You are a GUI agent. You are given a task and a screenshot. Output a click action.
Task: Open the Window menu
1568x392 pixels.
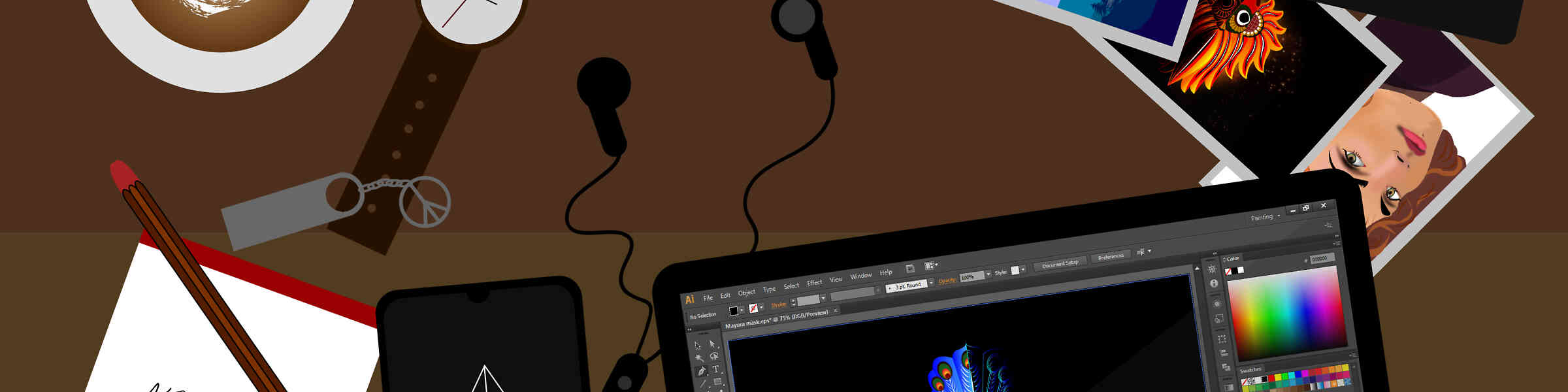click(x=861, y=275)
